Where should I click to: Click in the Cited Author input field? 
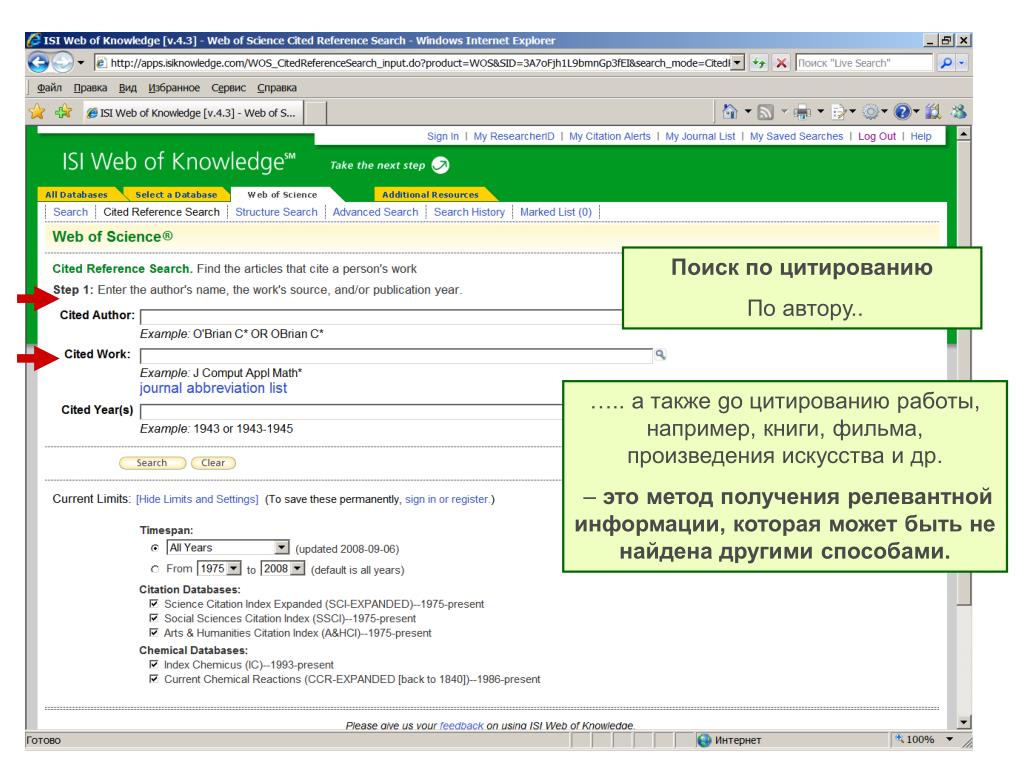381,317
